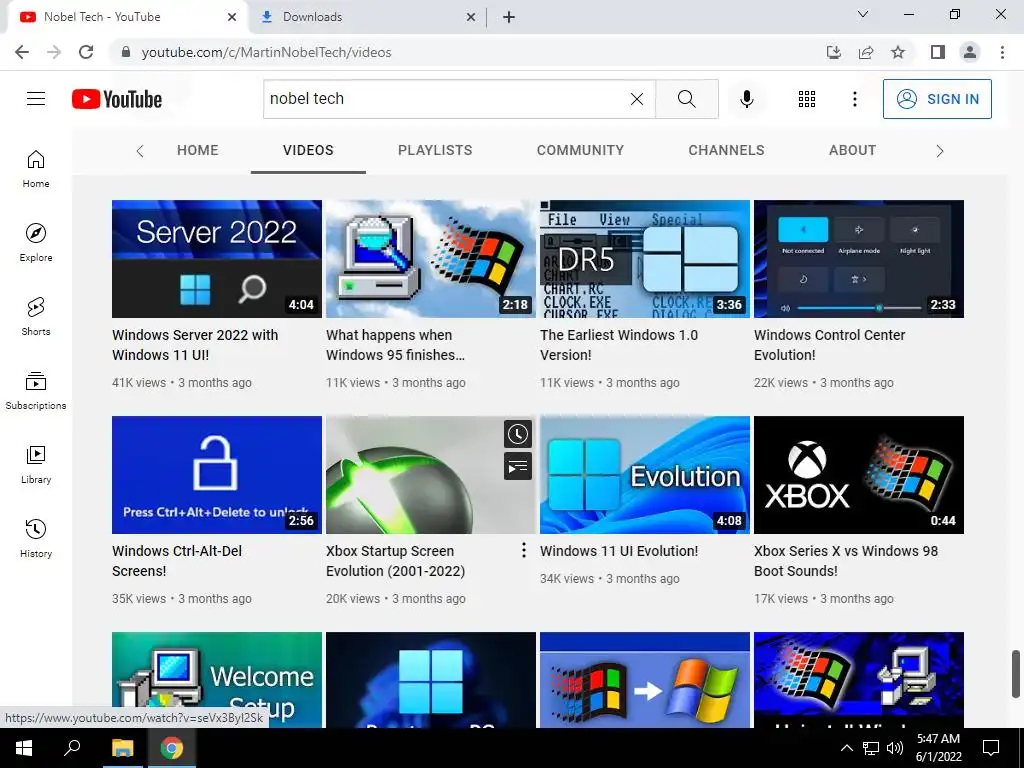Open Control Center Evolution thumbnail
This screenshot has width=1024, height=768.
(x=859, y=259)
